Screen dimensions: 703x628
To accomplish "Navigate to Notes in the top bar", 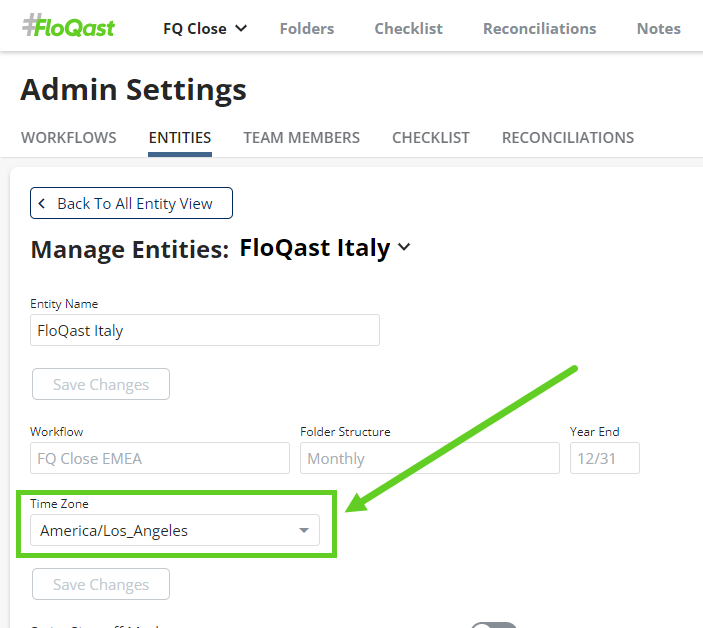I will click(658, 29).
